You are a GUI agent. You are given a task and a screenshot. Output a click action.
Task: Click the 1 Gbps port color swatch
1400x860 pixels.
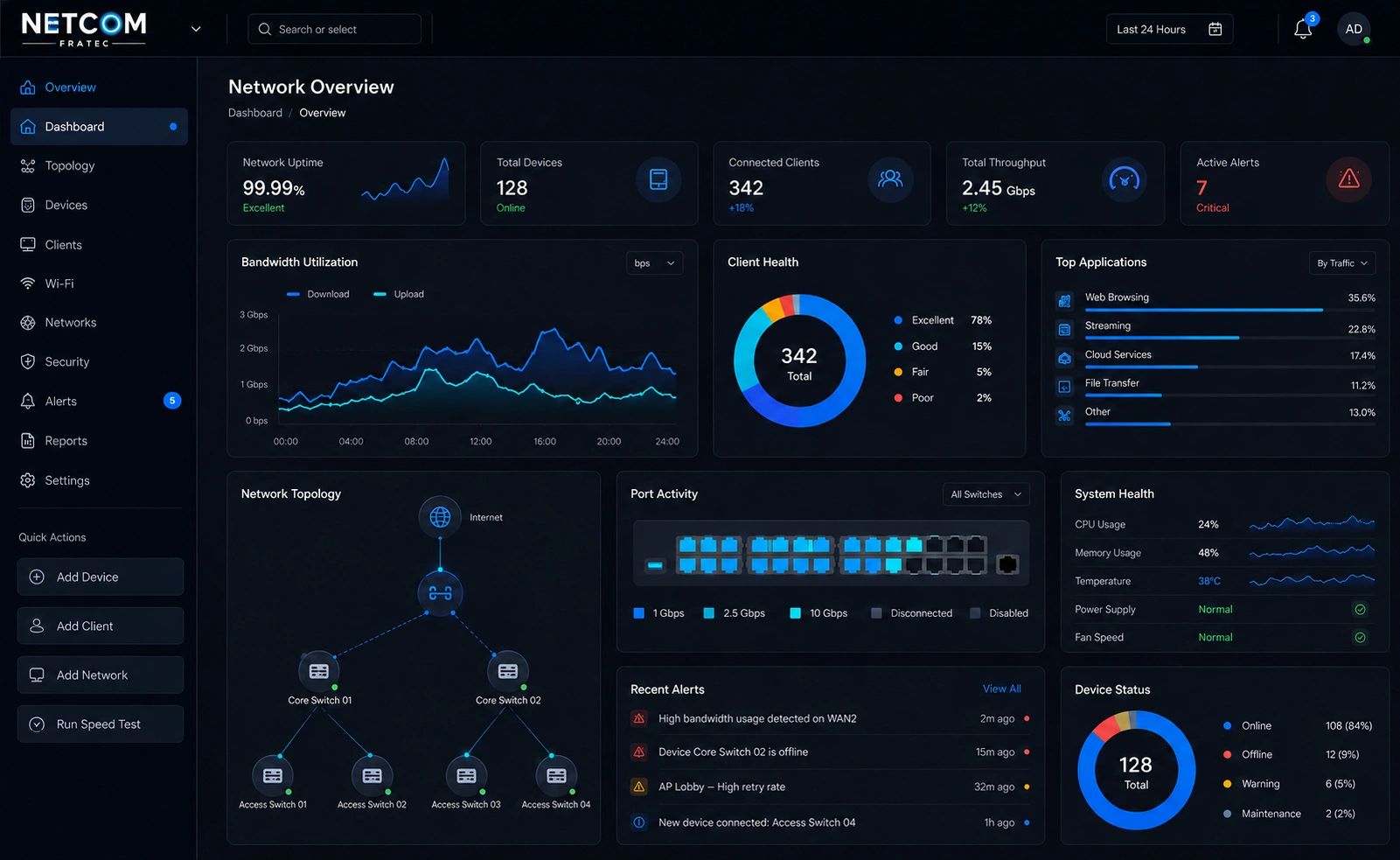[638, 613]
